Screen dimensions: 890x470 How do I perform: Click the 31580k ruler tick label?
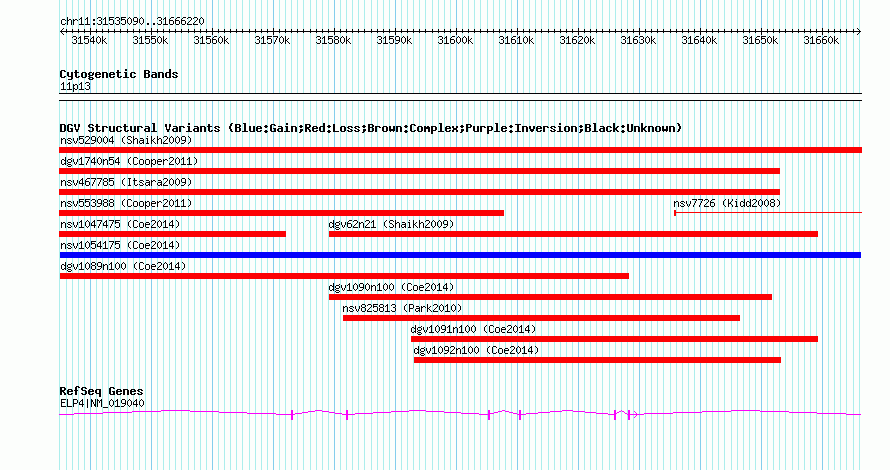click(333, 40)
